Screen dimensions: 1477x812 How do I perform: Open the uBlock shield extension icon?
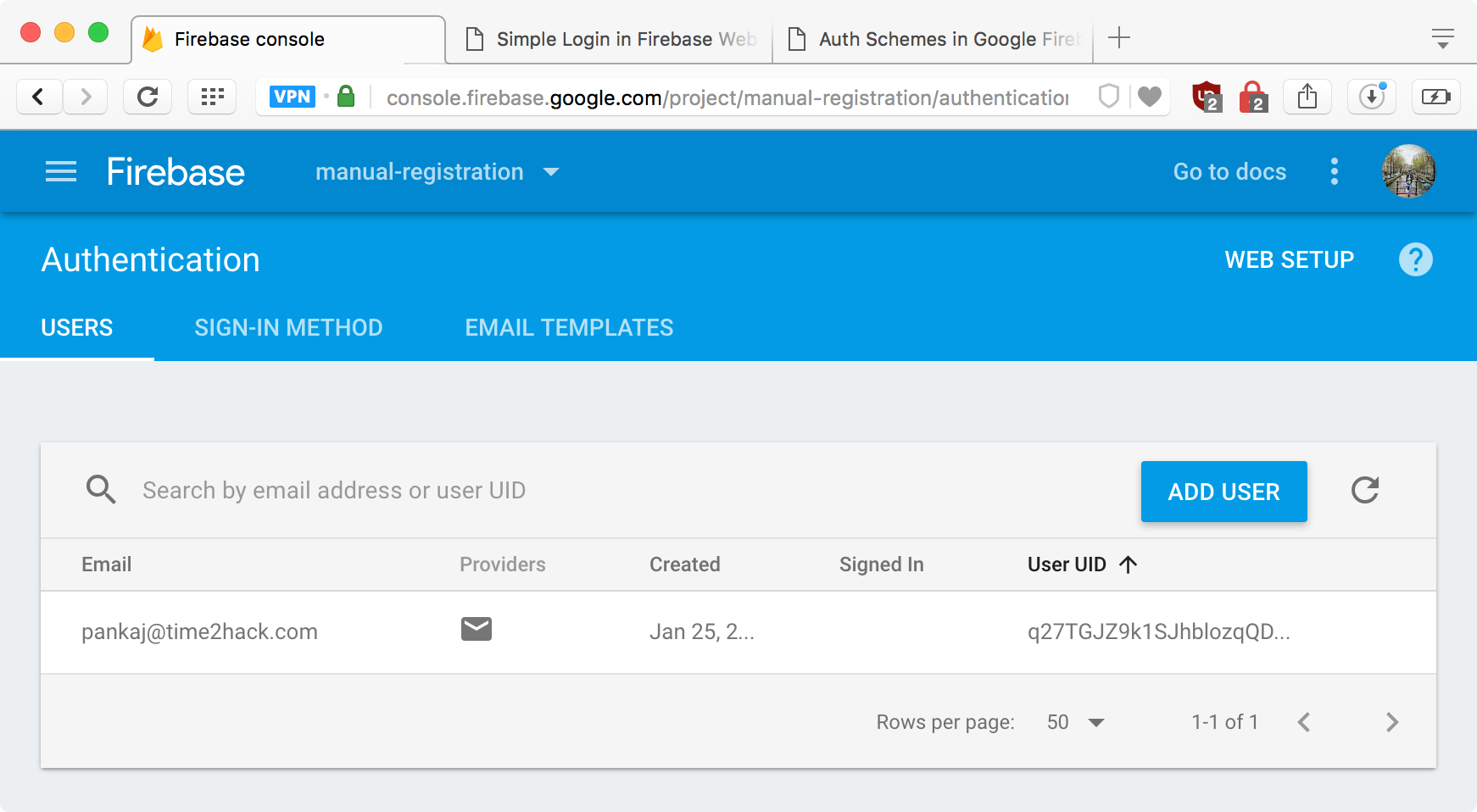coord(1207,97)
